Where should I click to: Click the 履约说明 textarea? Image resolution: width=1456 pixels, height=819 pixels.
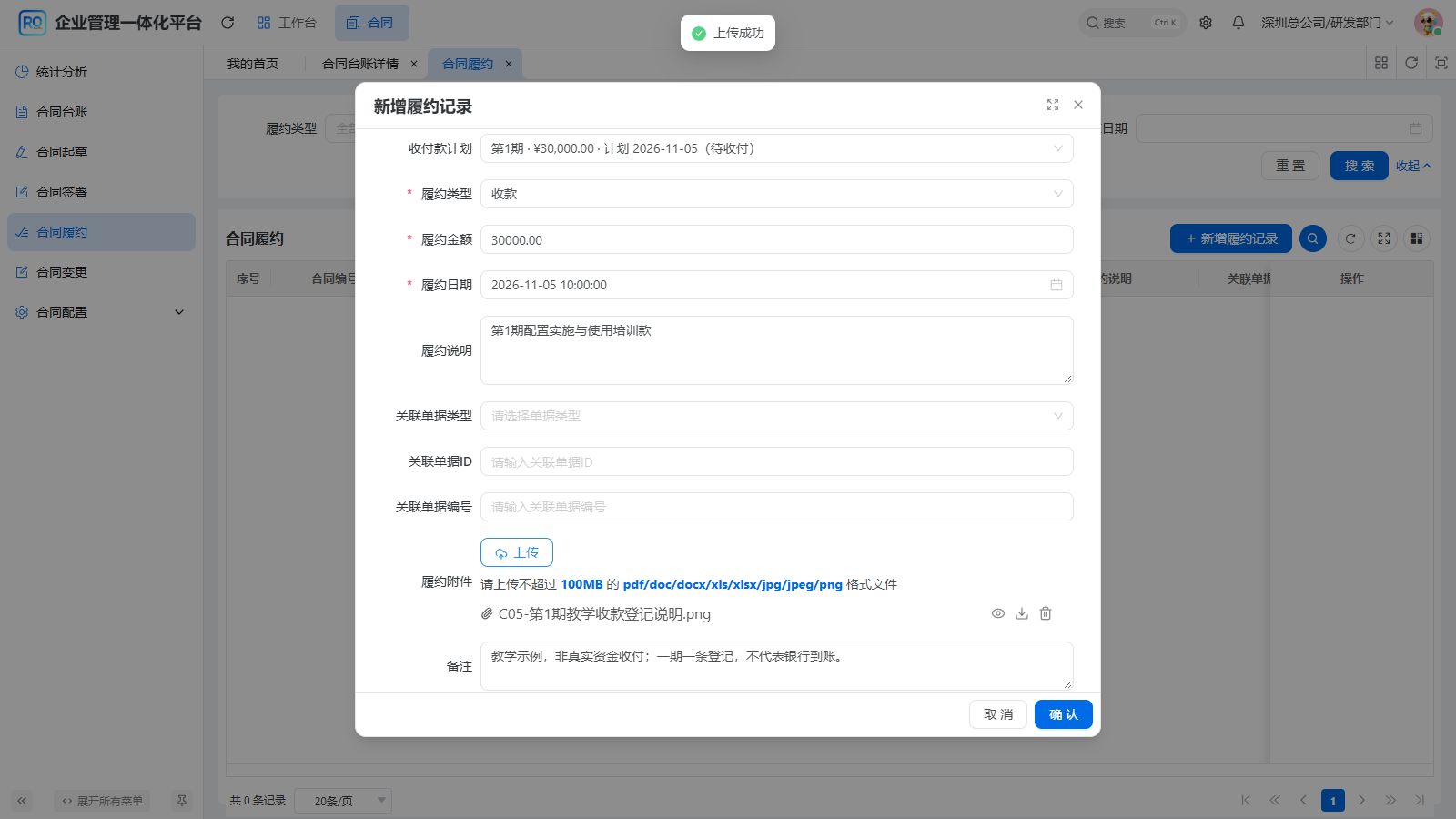[776, 350]
